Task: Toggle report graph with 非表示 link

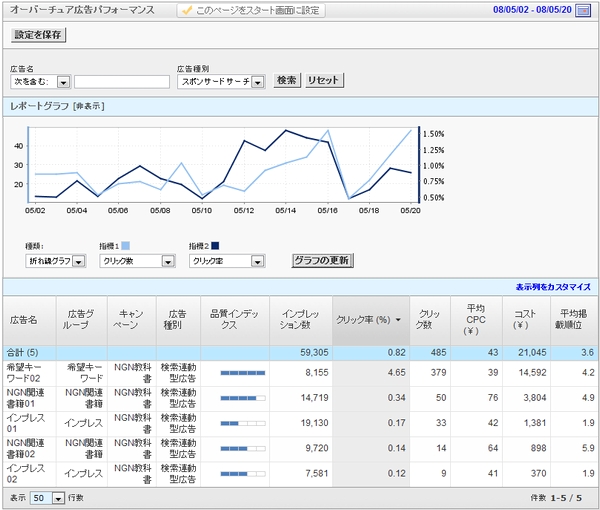Action: 89,106
